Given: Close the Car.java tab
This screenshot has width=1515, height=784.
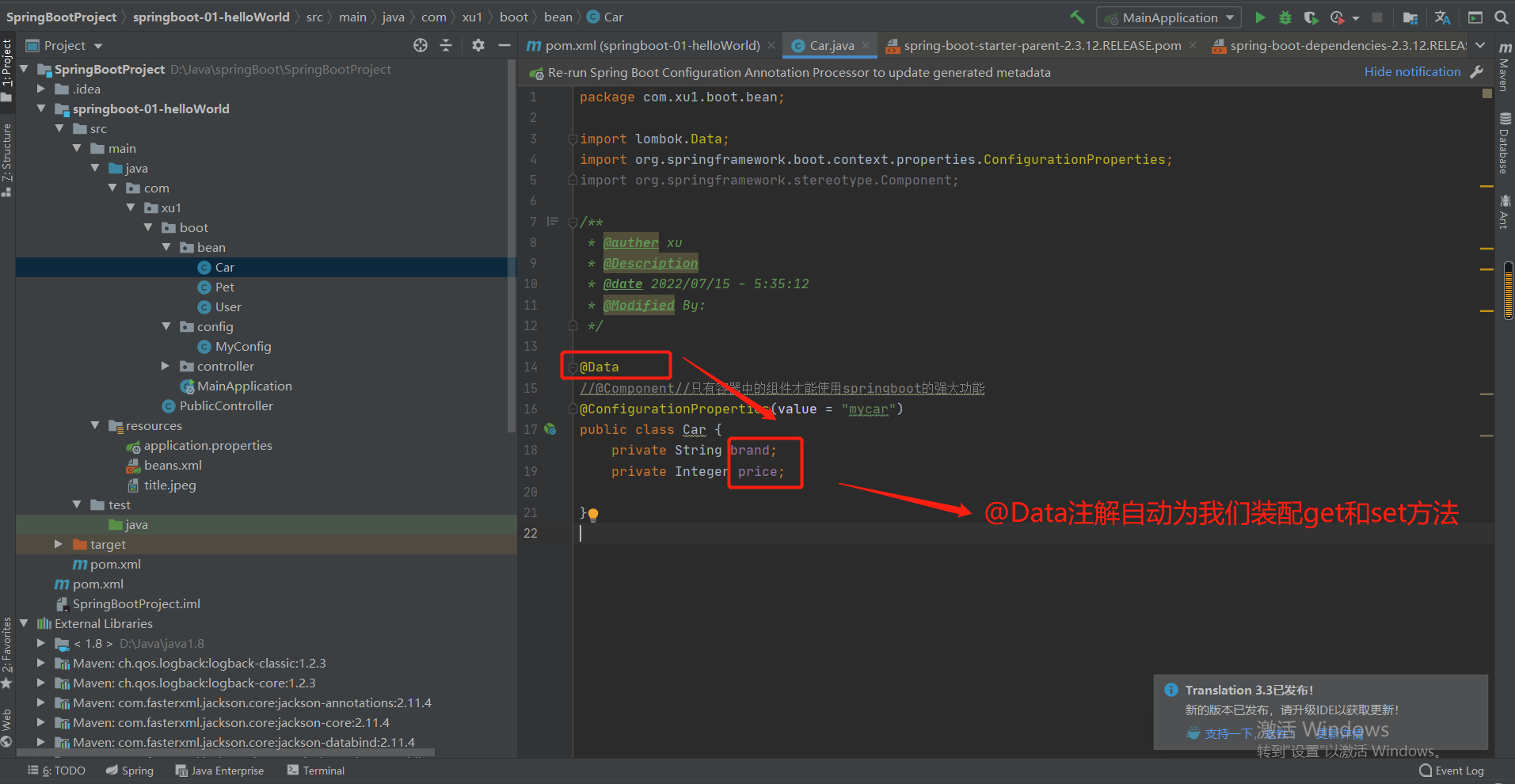Looking at the screenshot, I should [866, 45].
